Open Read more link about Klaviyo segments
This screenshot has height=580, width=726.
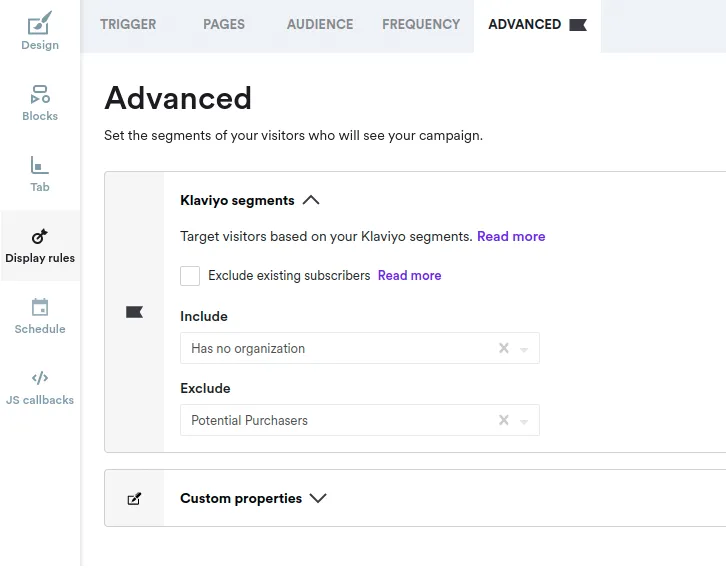[x=511, y=237]
